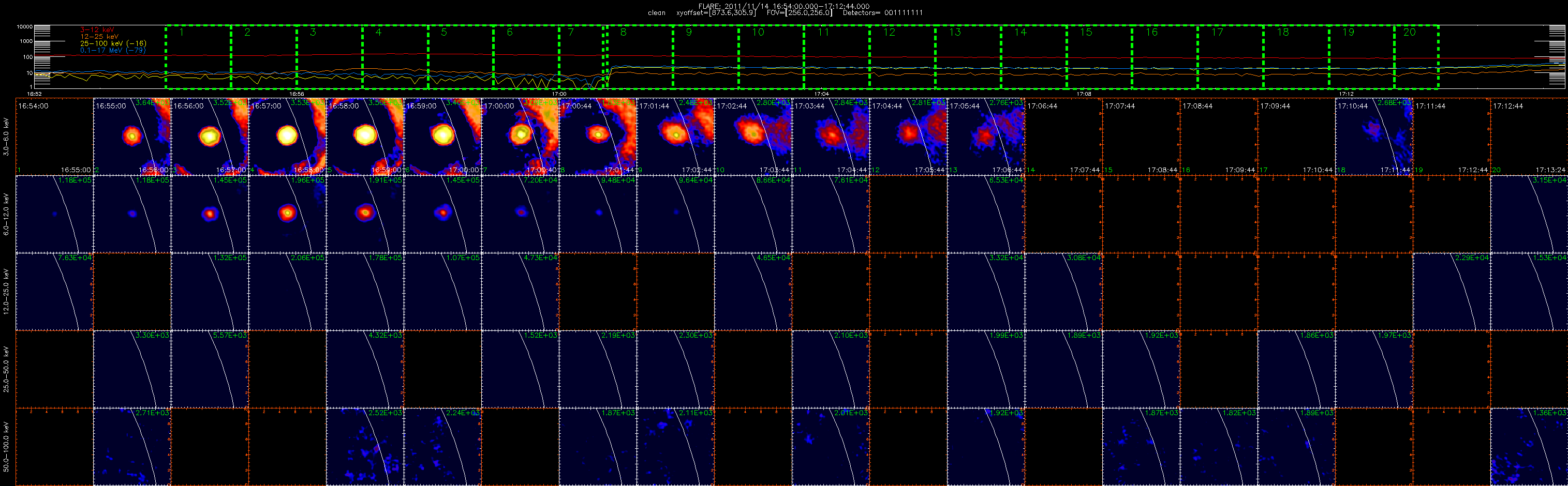Select interval 8 in the light curve
Image resolution: width=1568 pixels, height=486 pixels.
coord(640,57)
